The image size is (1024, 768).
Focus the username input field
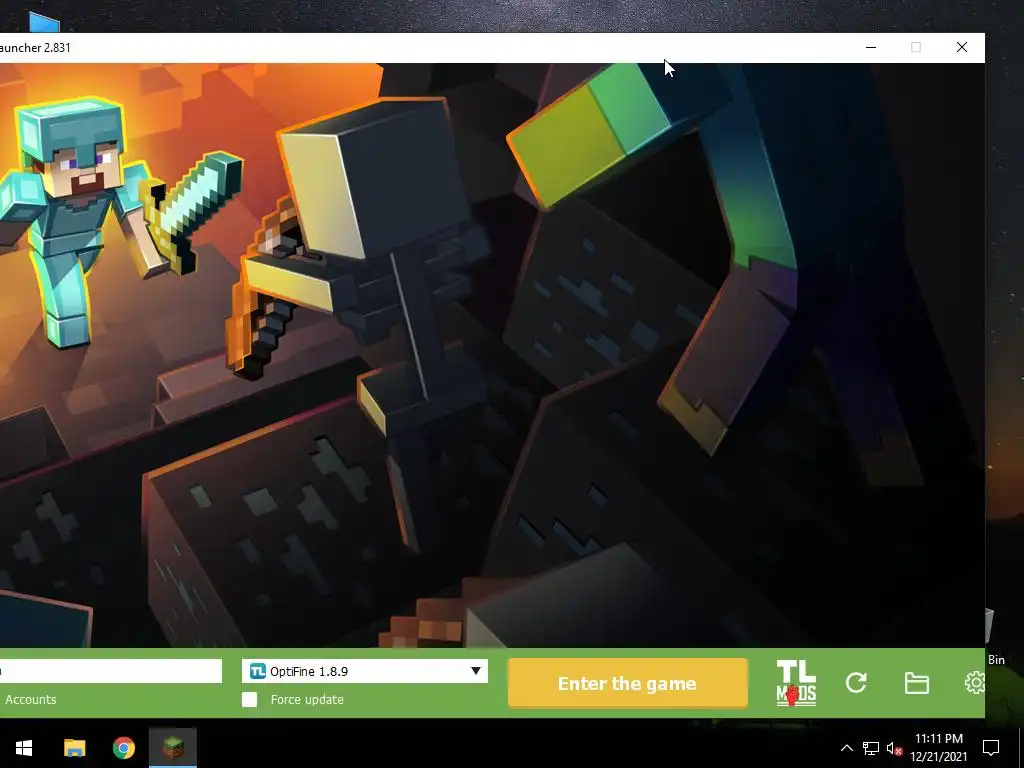click(110, 671)
